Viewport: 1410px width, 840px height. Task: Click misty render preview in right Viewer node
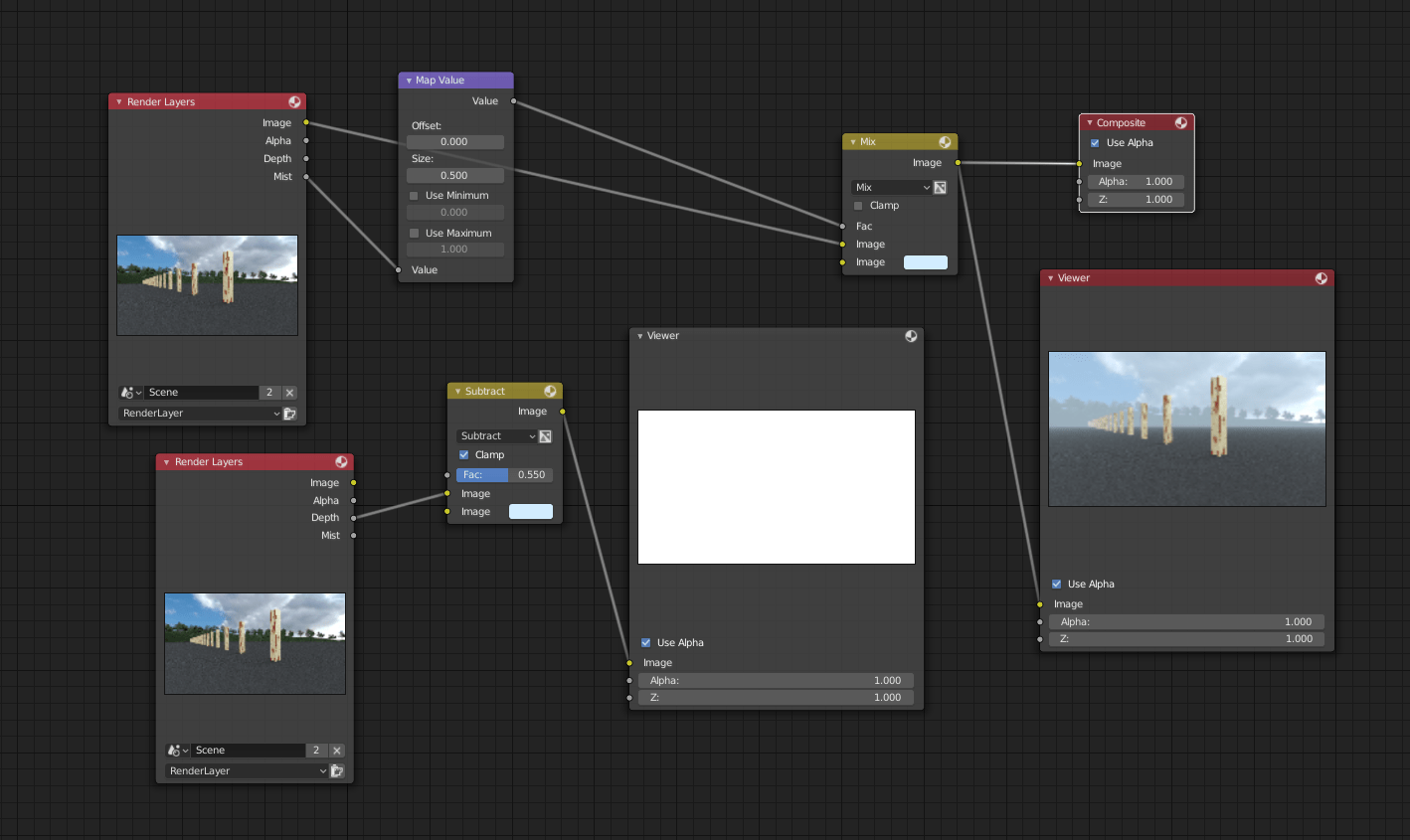(x=1187, y=428)
